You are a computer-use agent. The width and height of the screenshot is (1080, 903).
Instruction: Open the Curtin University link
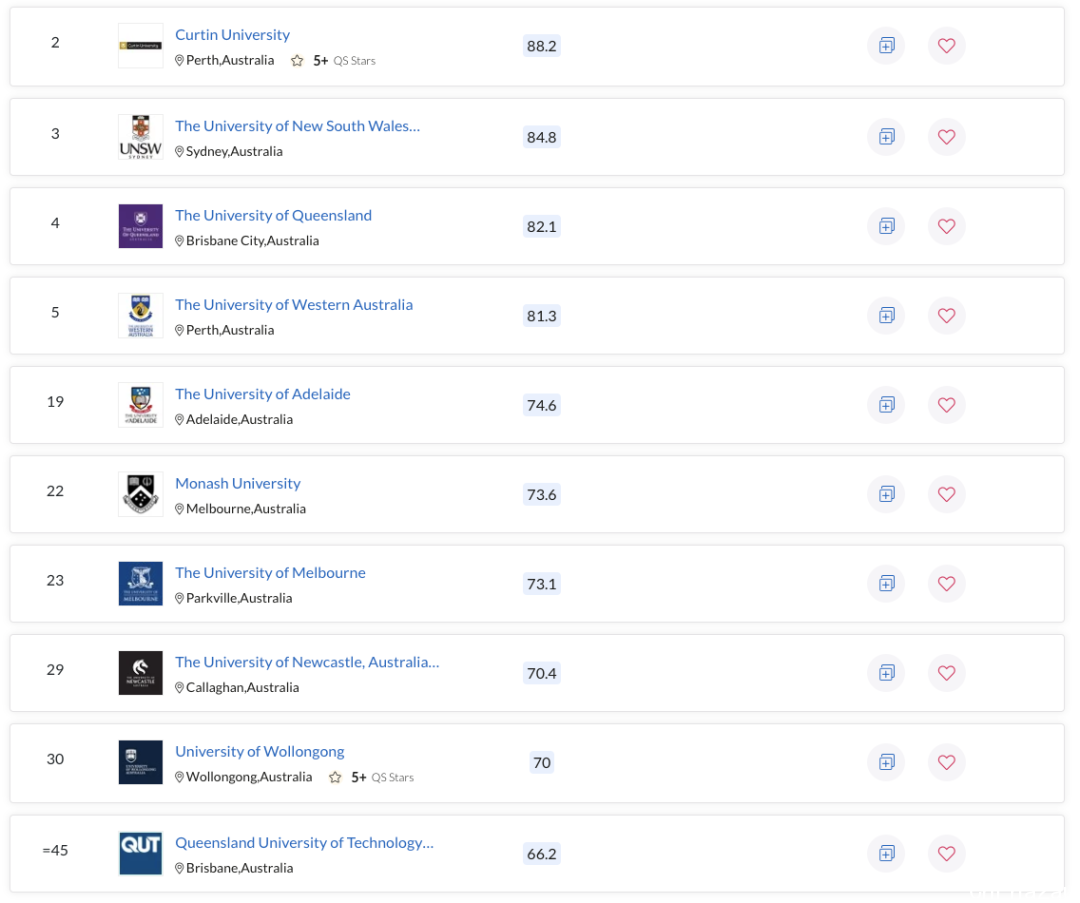232,34
